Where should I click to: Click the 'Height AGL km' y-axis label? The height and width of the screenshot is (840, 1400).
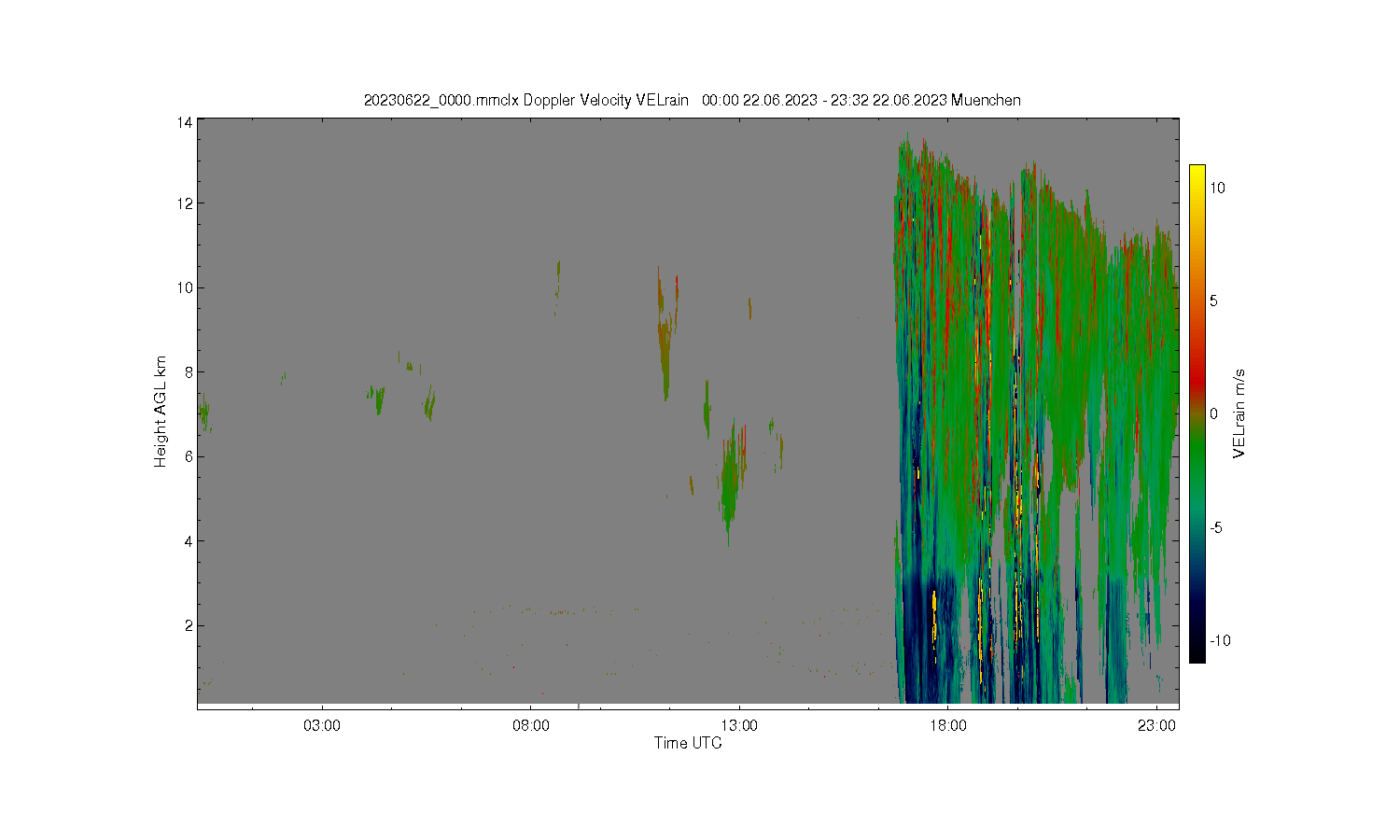pyautogui.click(x=161, y=412)
